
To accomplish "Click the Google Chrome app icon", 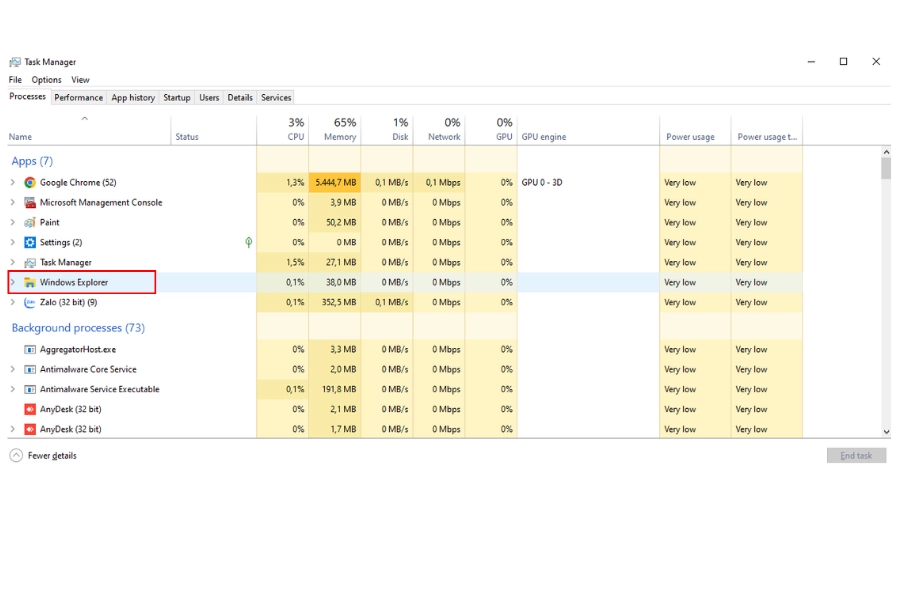I will pos(30,183).
